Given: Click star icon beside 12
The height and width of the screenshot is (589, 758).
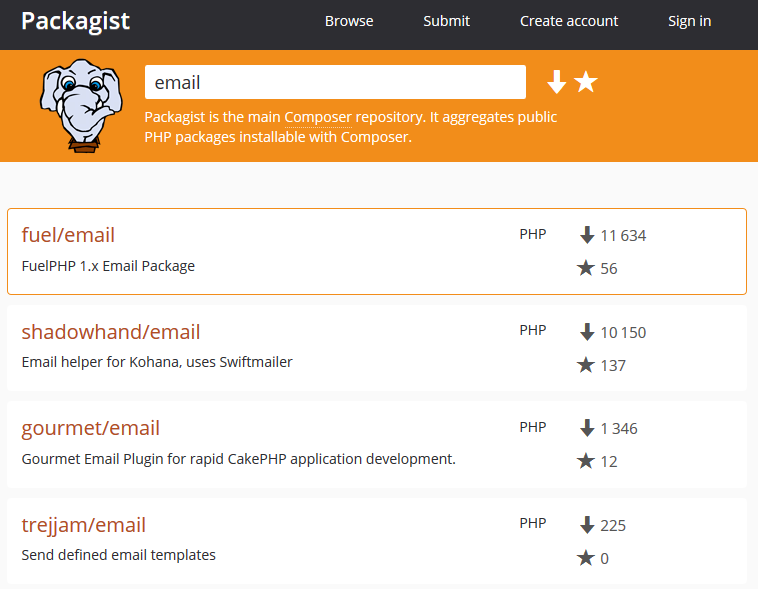Looking at the screenshot, I should [585, 460].
